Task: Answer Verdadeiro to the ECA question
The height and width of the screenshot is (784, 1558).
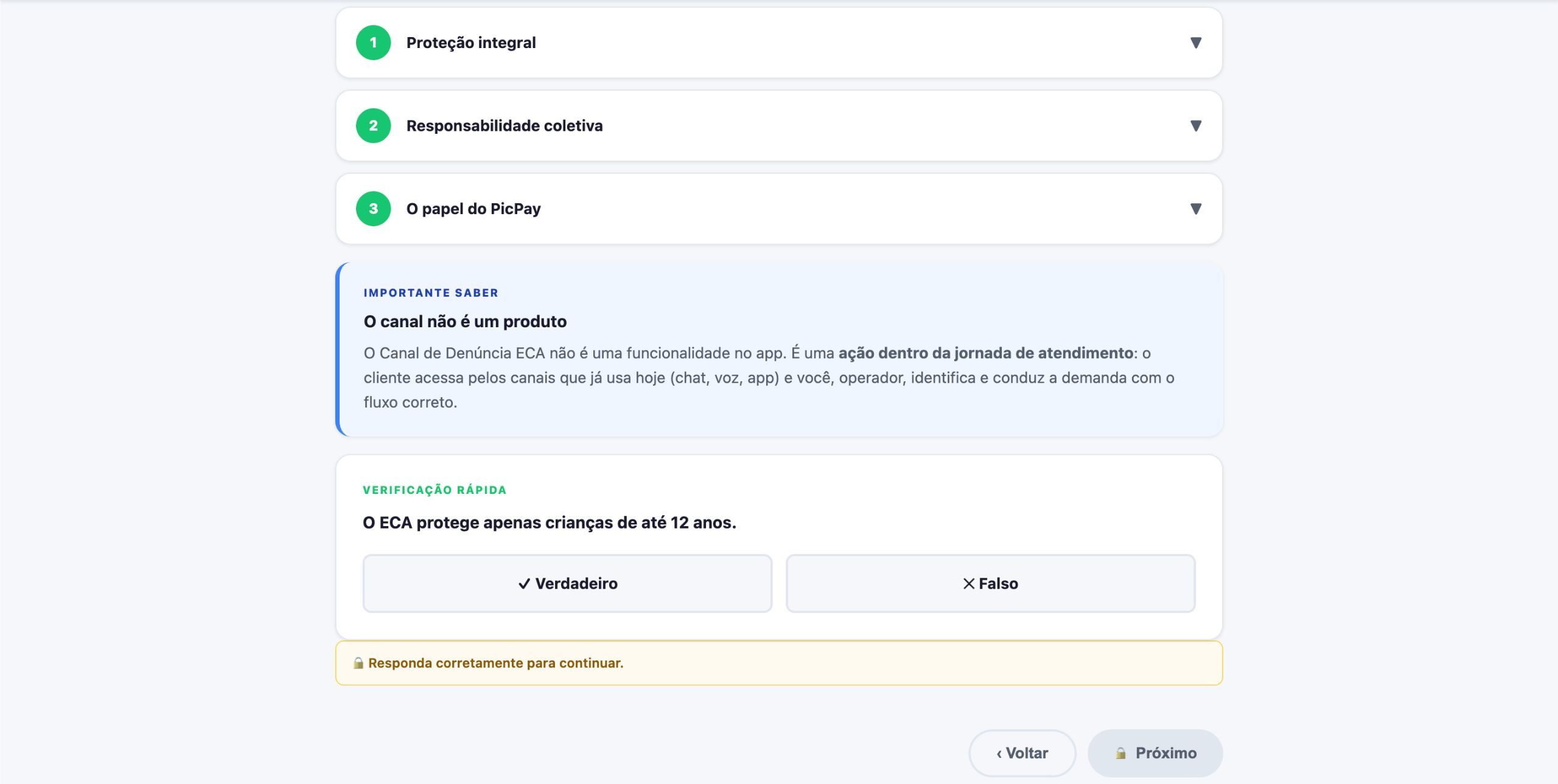Action: 567,583
